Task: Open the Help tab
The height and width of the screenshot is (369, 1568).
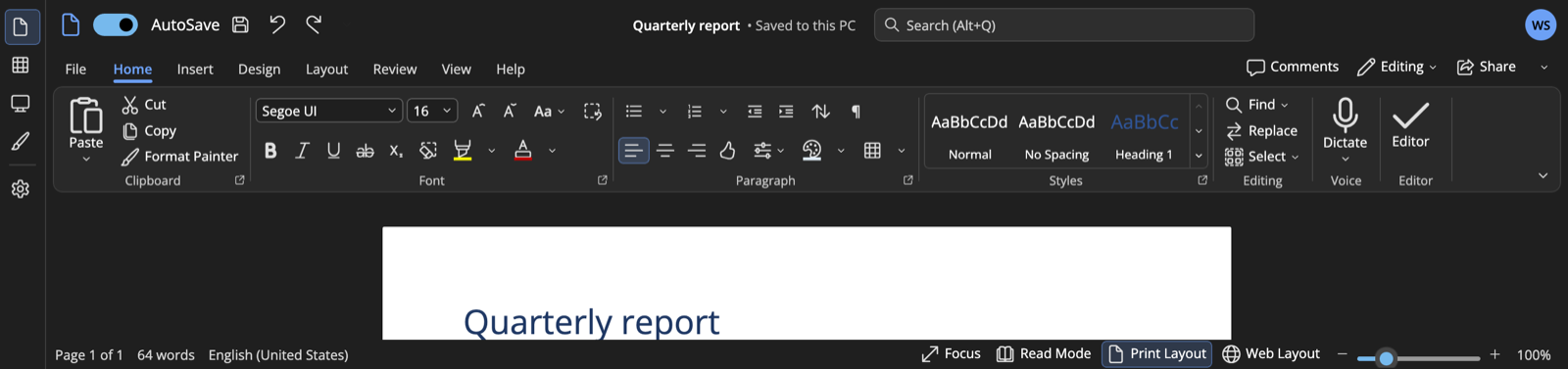Action: (x=511, y=69)
